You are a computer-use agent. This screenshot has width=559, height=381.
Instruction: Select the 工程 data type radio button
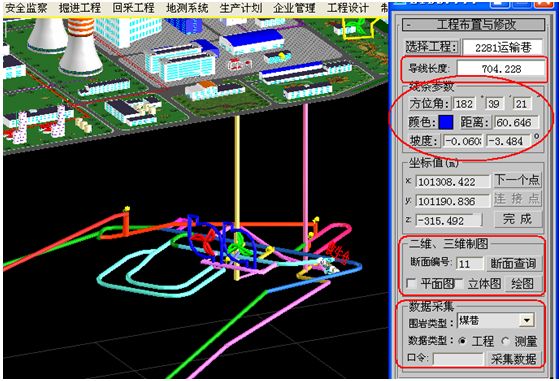(x=462, y=341)
